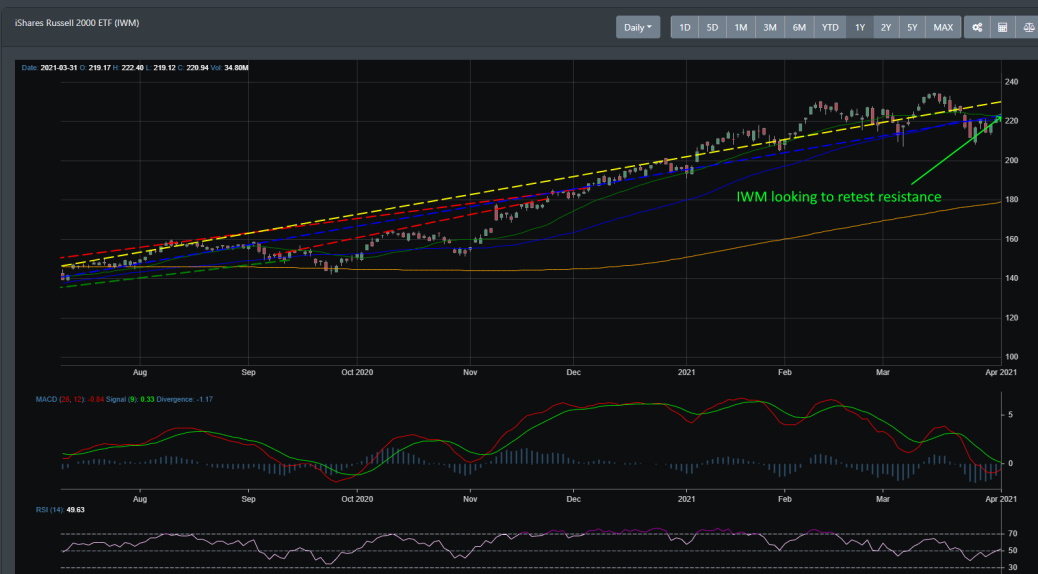Switch chart to 3M range
1038x574 pixels.
[x=770, y=27]
